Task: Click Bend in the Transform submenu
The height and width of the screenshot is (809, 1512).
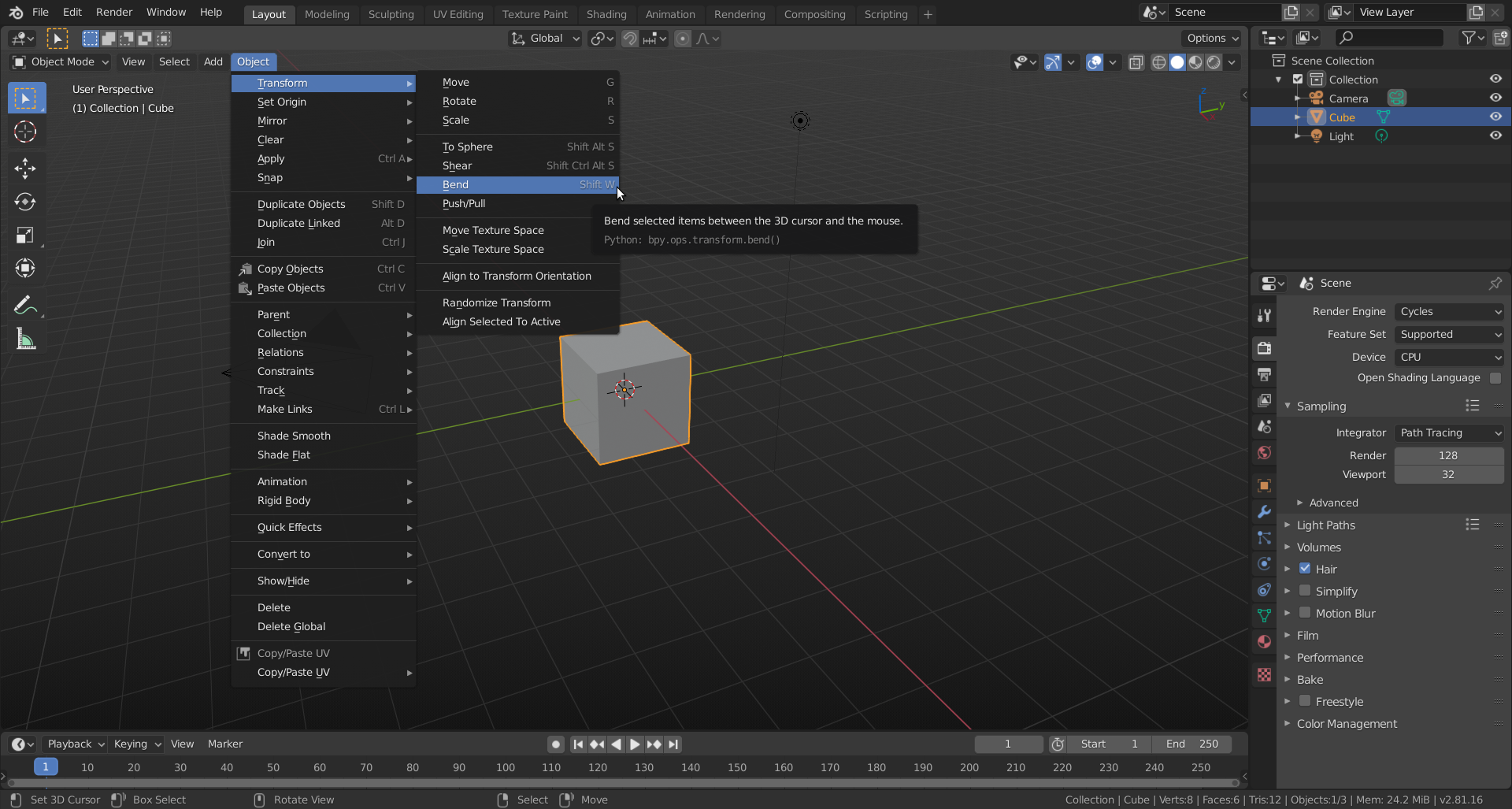Action: tap(518, 184)
